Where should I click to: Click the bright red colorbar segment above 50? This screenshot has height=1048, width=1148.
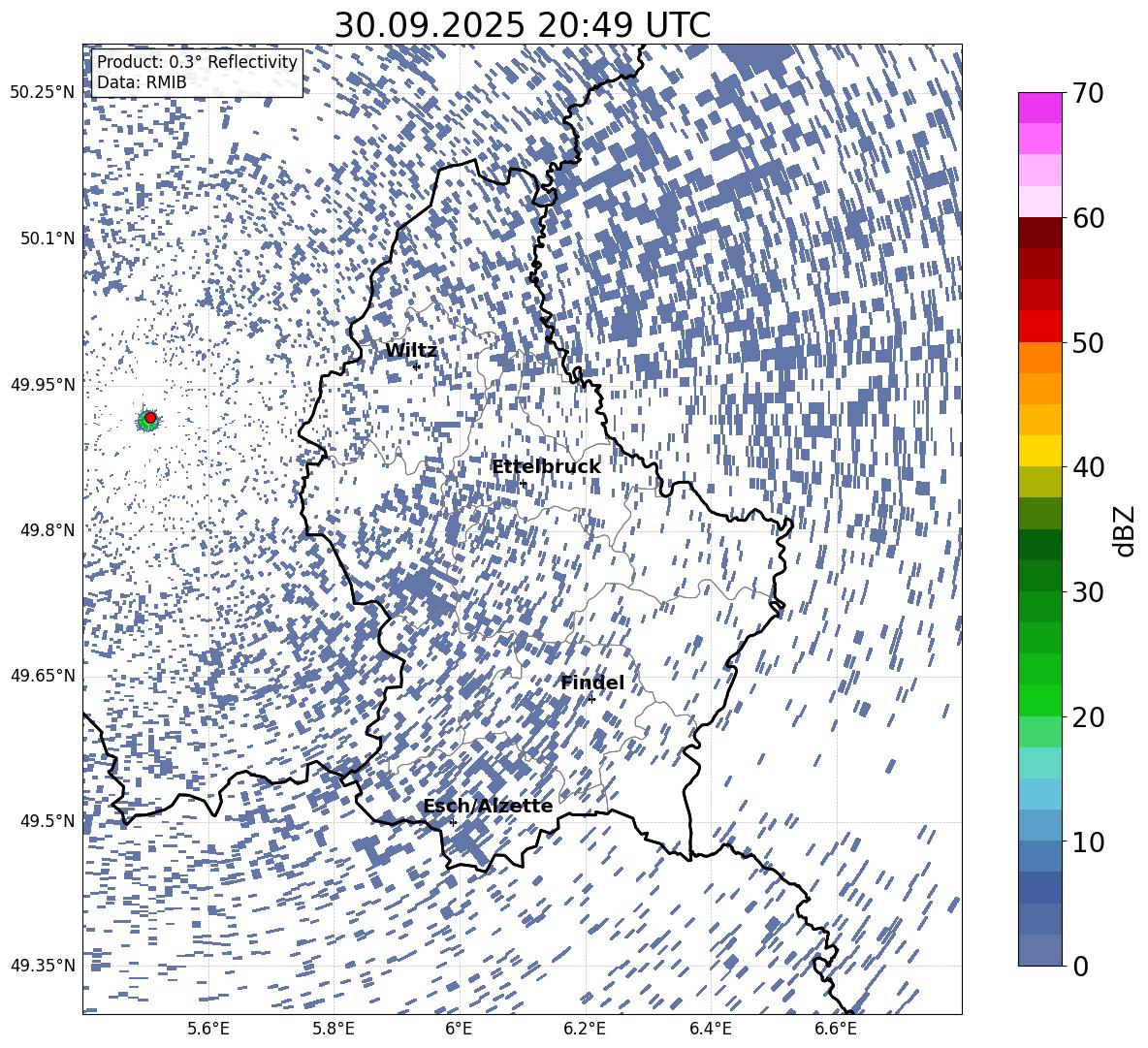click(x=1039, y=327)
